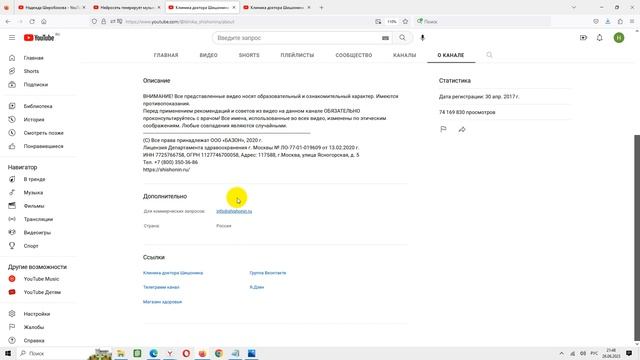The image size is (640, 360).
Task: Open a new browser tab
Action: pos(321,7)
